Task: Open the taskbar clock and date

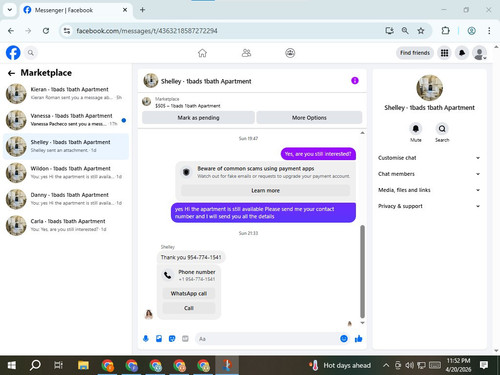Action: [458, 365]
